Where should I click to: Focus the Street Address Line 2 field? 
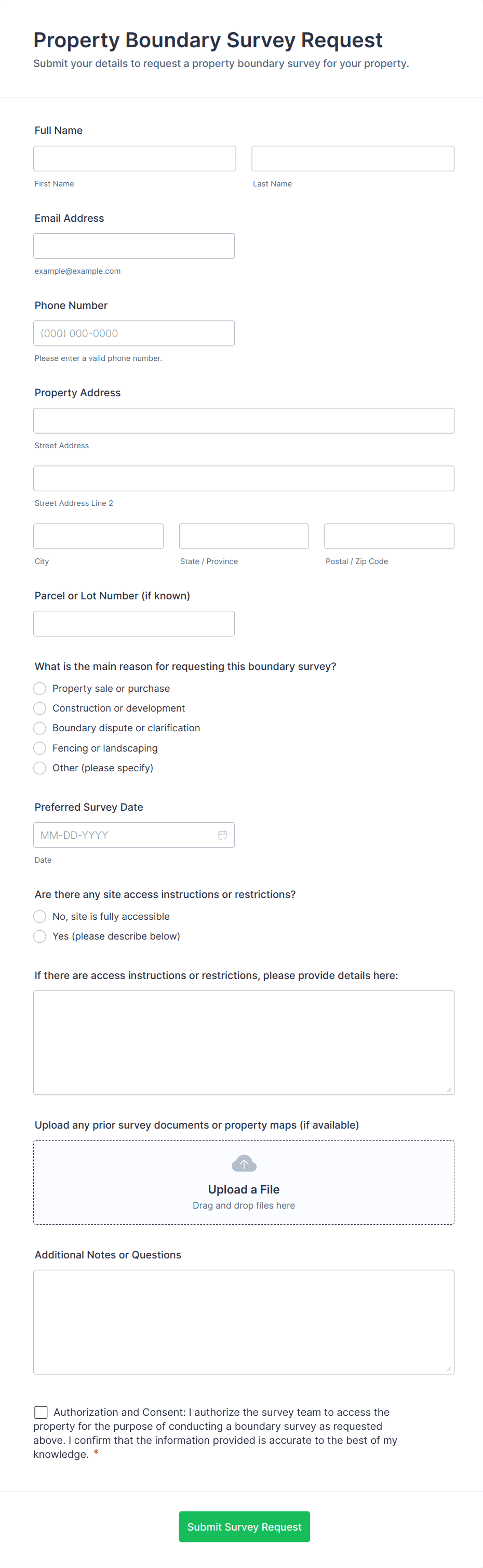click(x=244, y=478)
